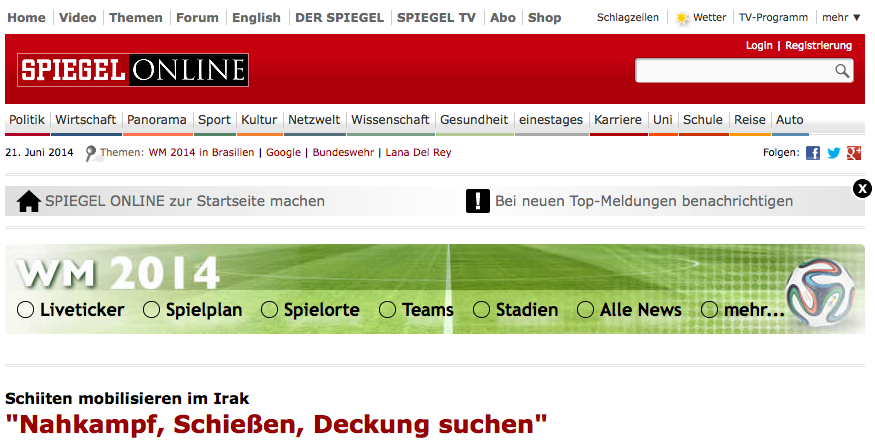Click the WM 2014 banner title

117,272
